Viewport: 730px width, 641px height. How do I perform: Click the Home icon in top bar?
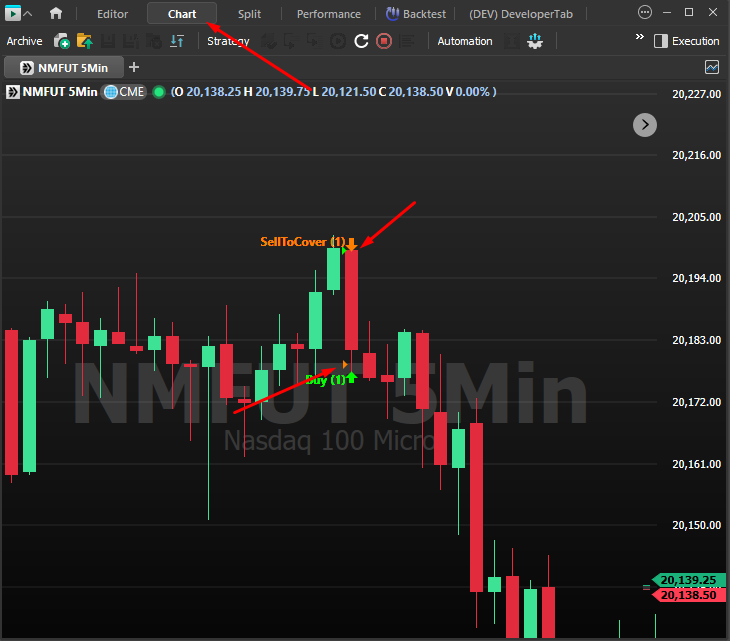(x=56, y=14)
